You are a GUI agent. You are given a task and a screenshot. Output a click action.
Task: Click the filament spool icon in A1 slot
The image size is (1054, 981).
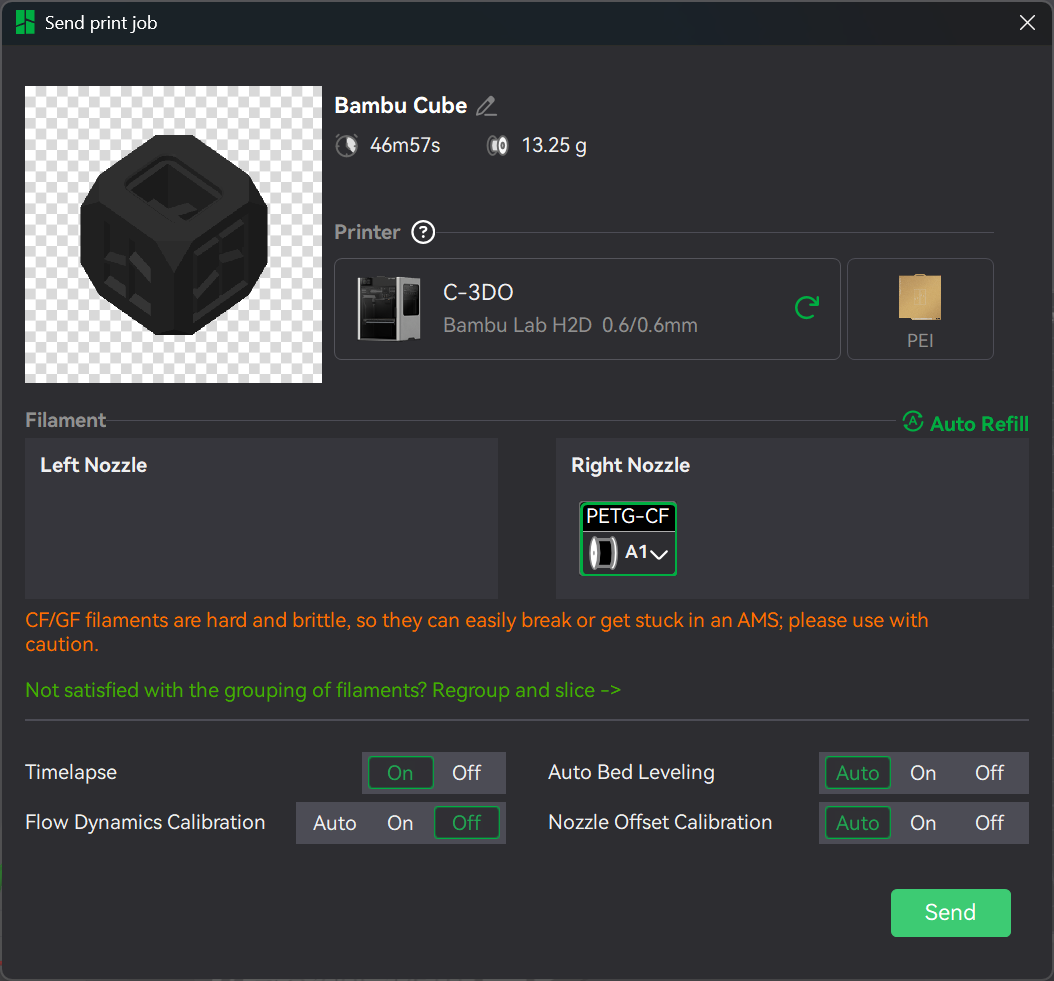point(602,552)
